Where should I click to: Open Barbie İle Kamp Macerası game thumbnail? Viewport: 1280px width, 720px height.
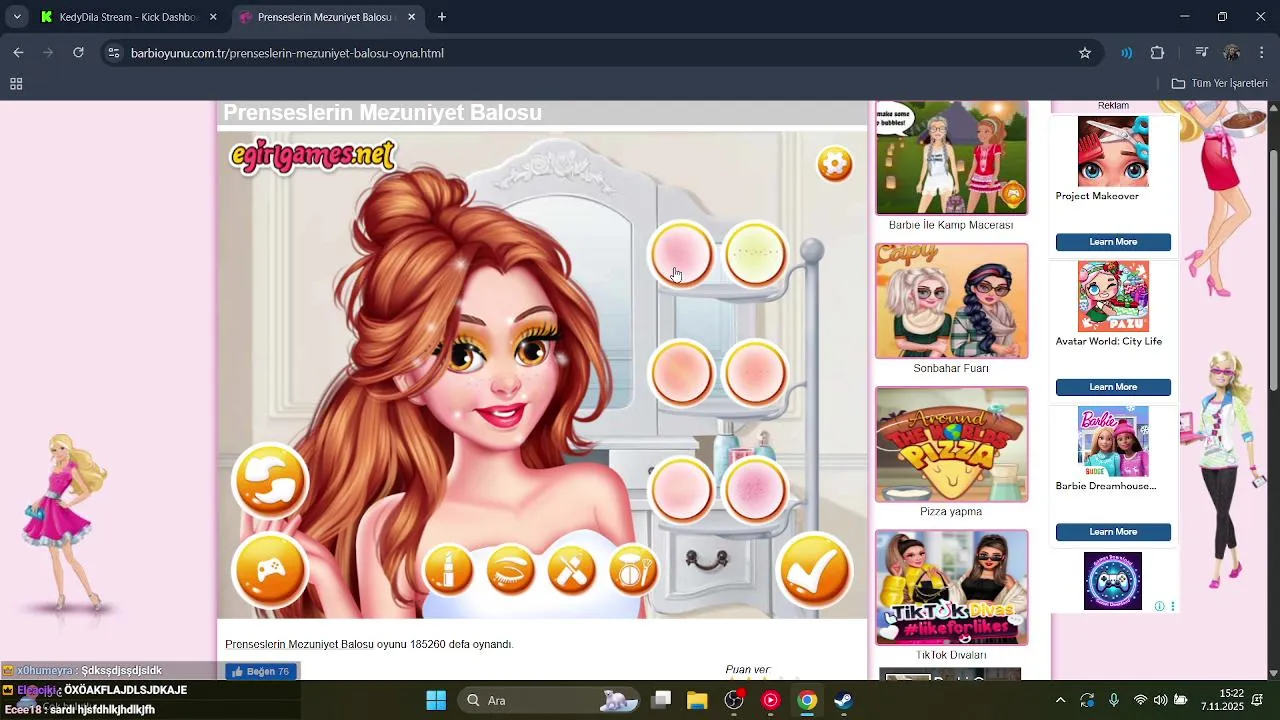(951, 157)
